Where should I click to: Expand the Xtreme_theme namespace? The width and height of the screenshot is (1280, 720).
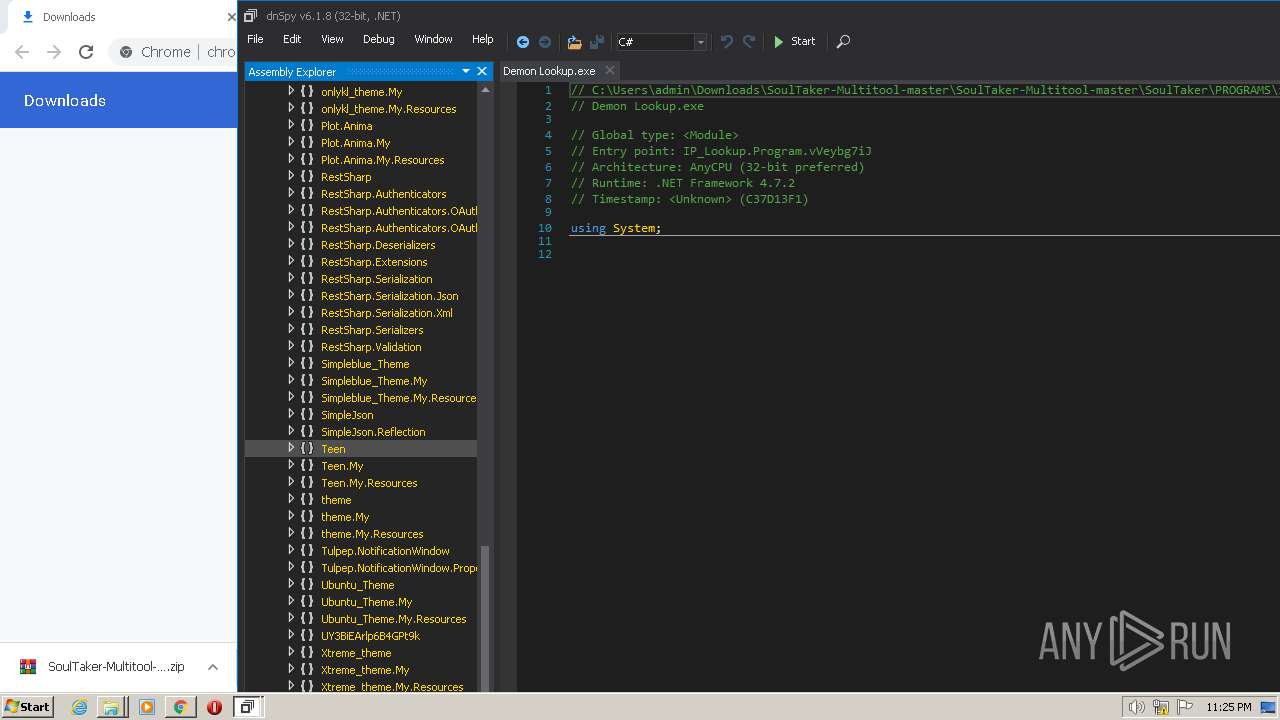[291, 652]
